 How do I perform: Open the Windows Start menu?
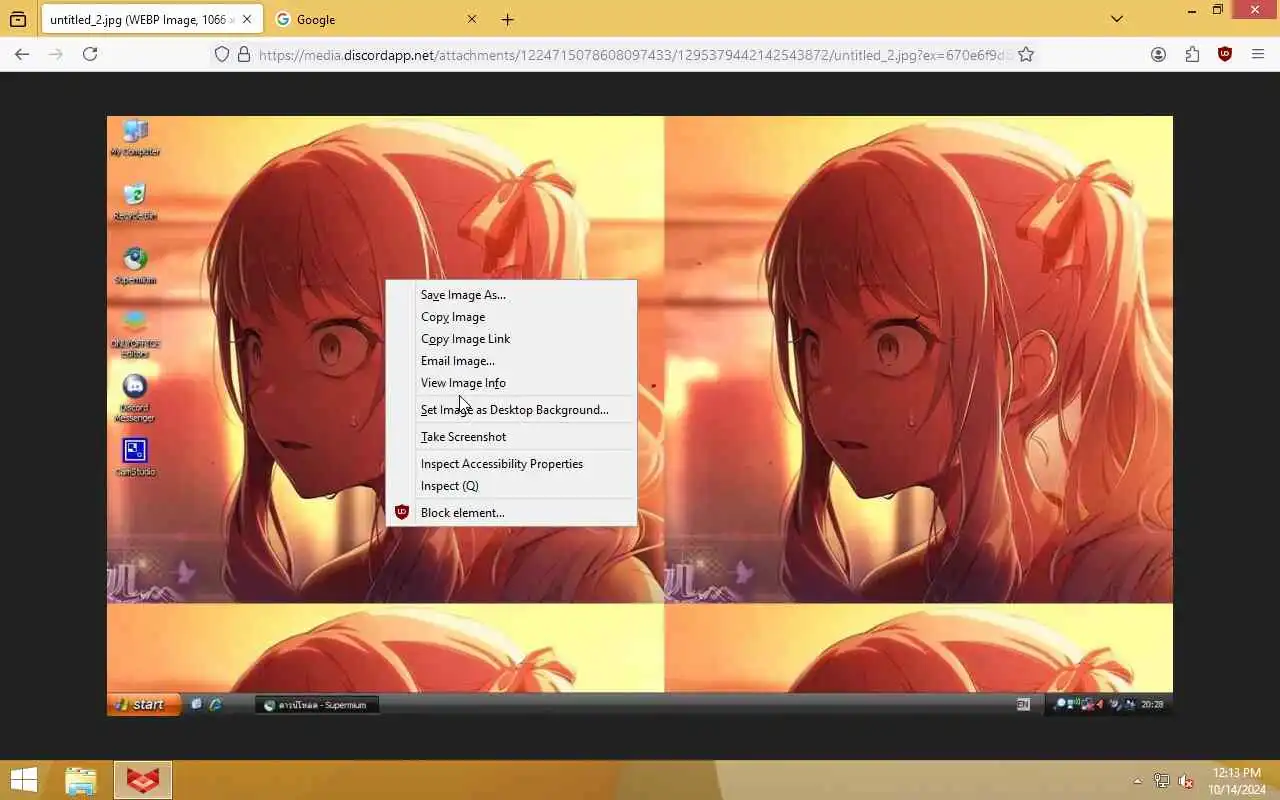point(24,780)
